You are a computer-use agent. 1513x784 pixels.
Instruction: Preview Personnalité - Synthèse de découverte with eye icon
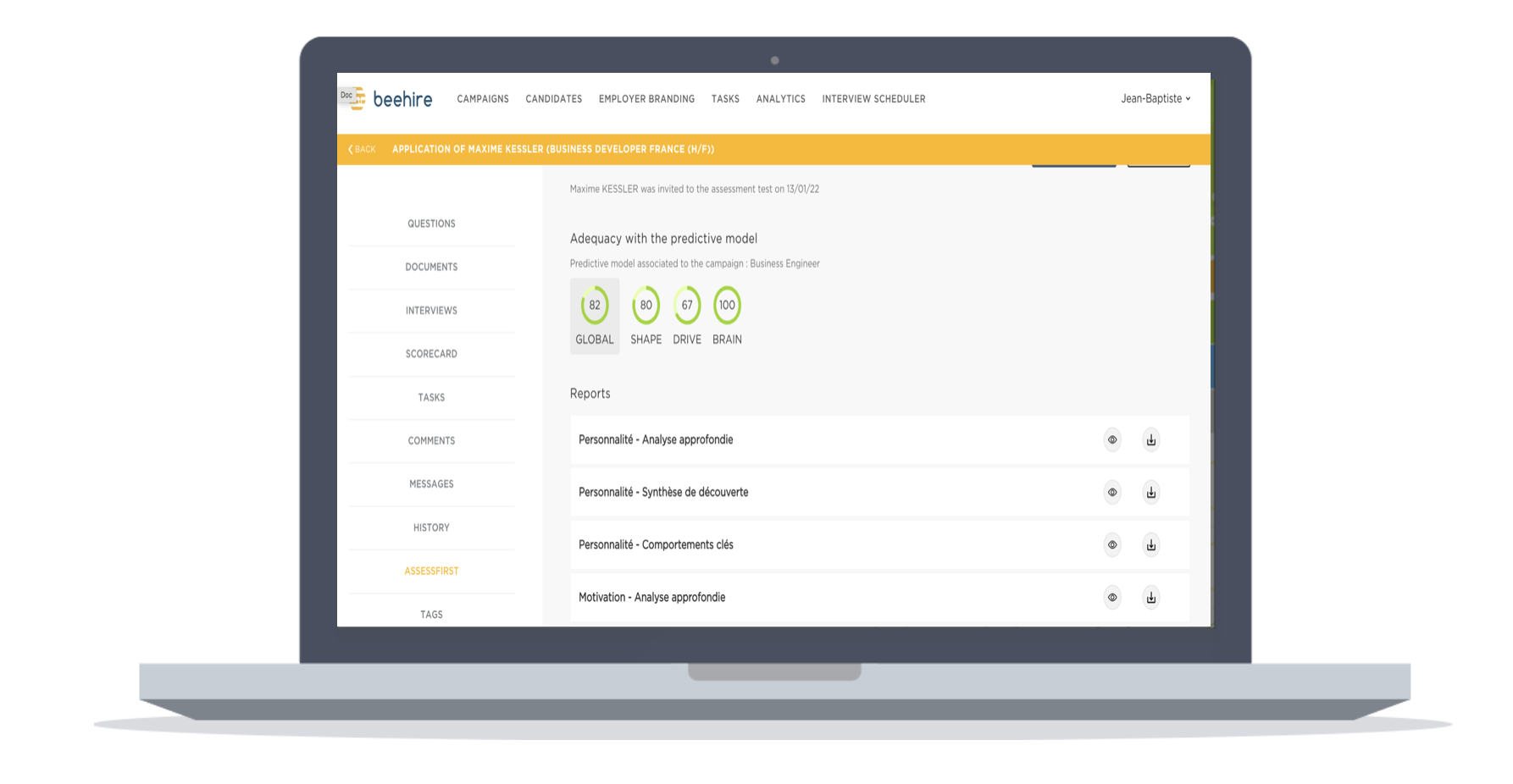pos(1112,493)
